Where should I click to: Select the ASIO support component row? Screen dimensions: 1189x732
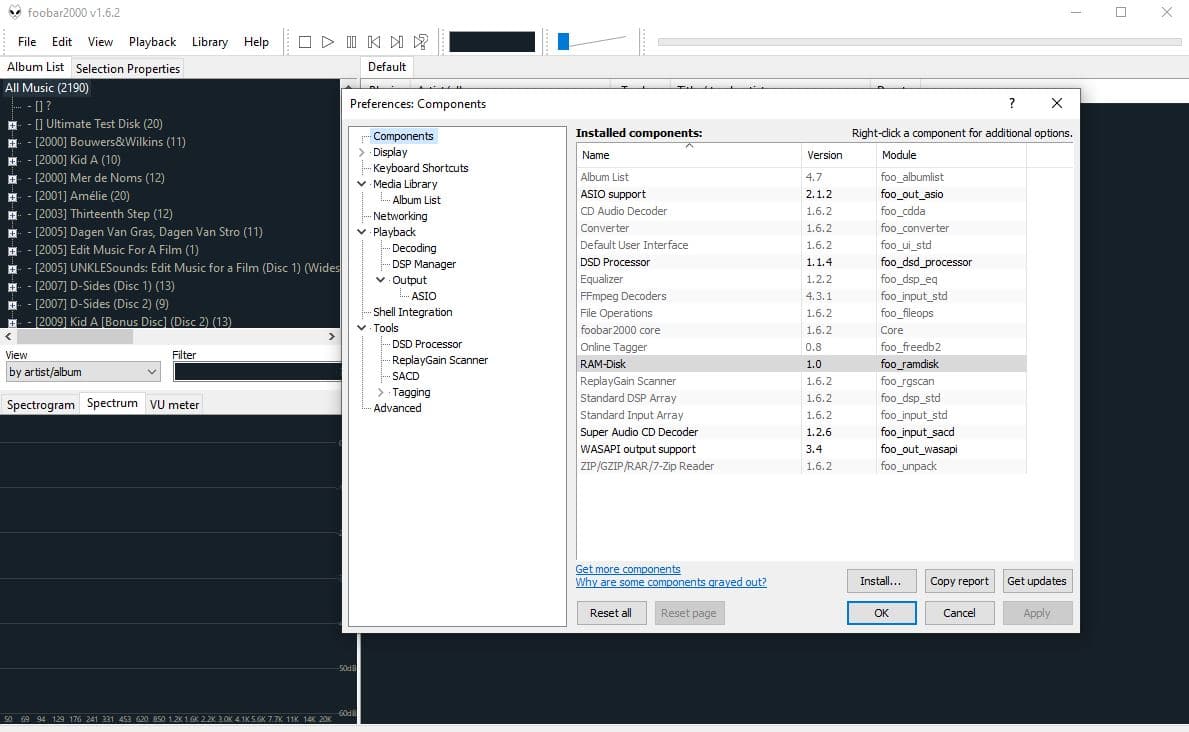[x=801, y=194]
